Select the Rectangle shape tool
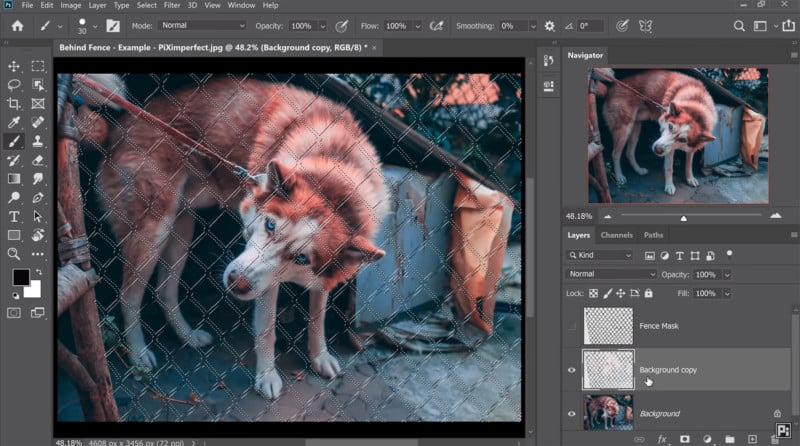Image resolution: width=800 pixels, height=446 pixels. (x=14, y=235)
